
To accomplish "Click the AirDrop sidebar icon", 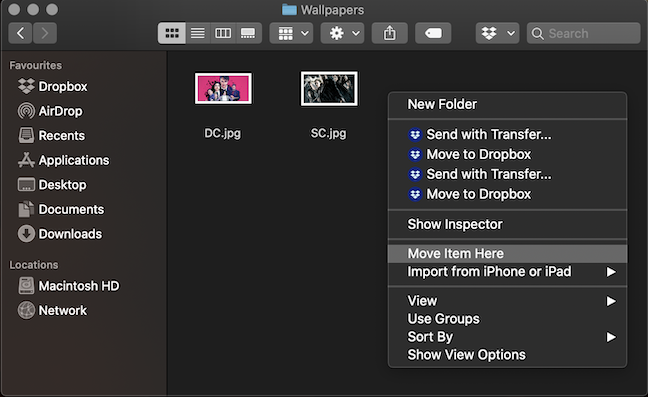I will [x=26, y=111].
